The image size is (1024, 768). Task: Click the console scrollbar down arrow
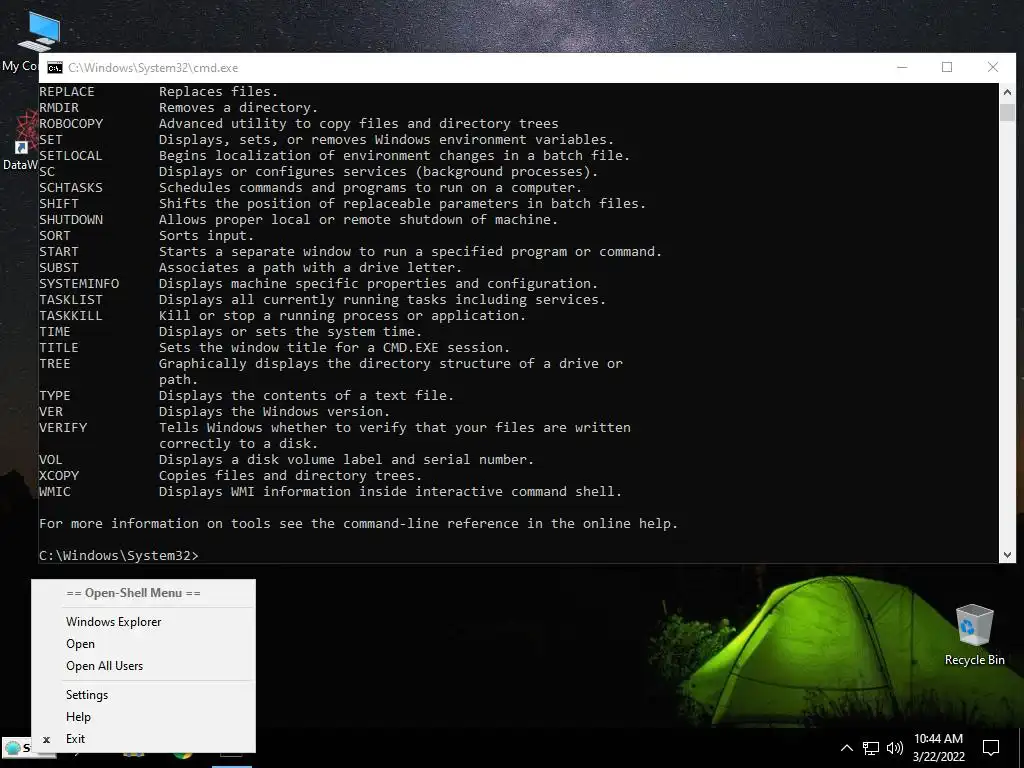click(1007, 555)
